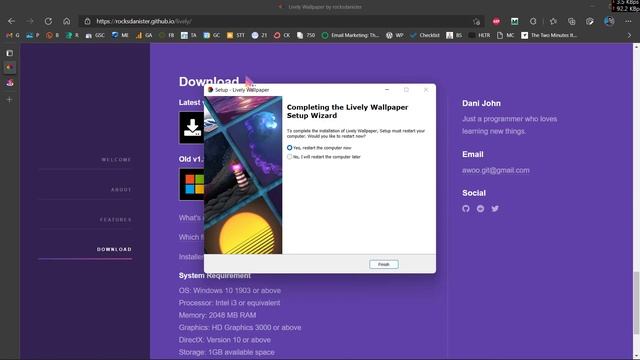Click the Finish button in the setup wizard
The image size is (640, 360).
click(384, 264)
